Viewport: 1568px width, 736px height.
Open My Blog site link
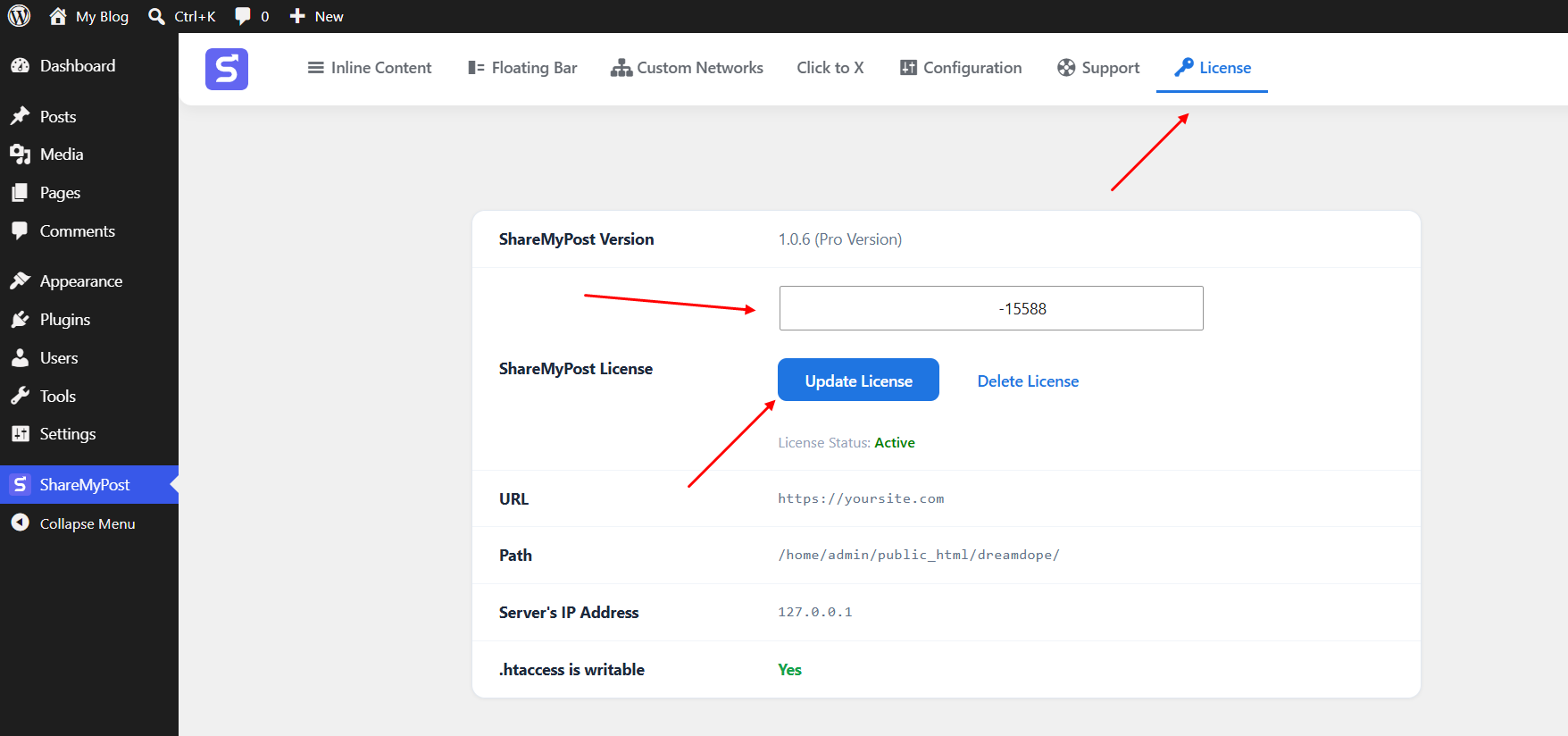(x=102, y=16)
